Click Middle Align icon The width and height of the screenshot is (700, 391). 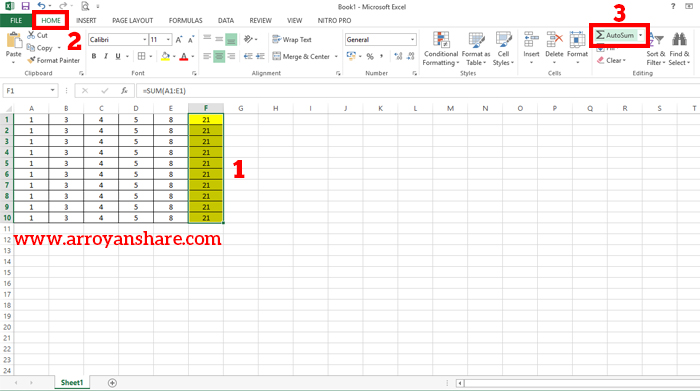tap(219, 39)
